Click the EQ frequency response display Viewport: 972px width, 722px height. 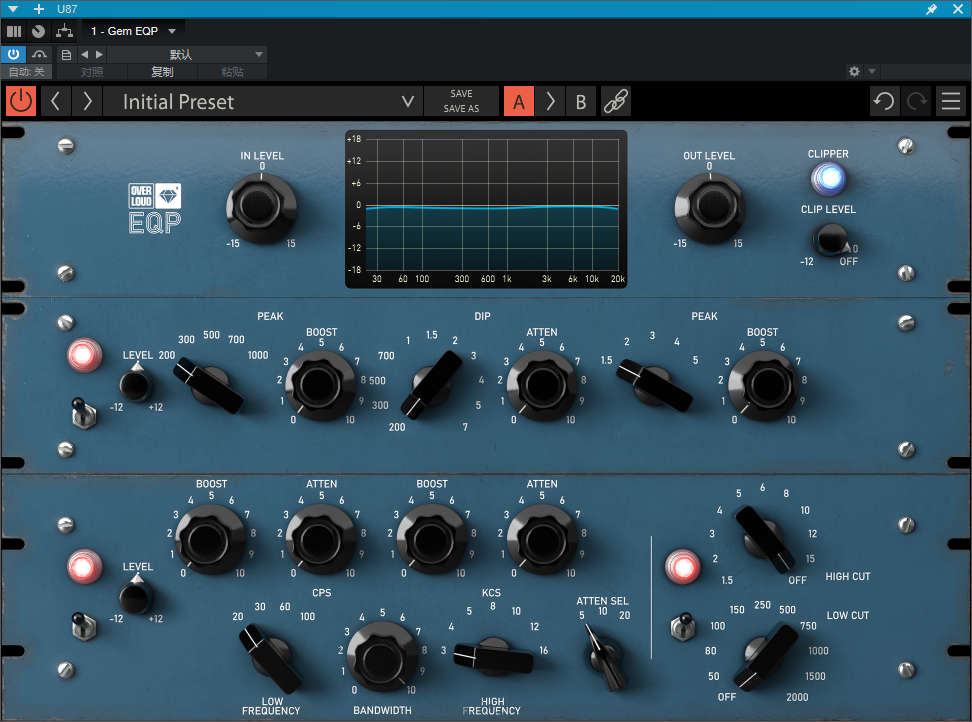486,209
